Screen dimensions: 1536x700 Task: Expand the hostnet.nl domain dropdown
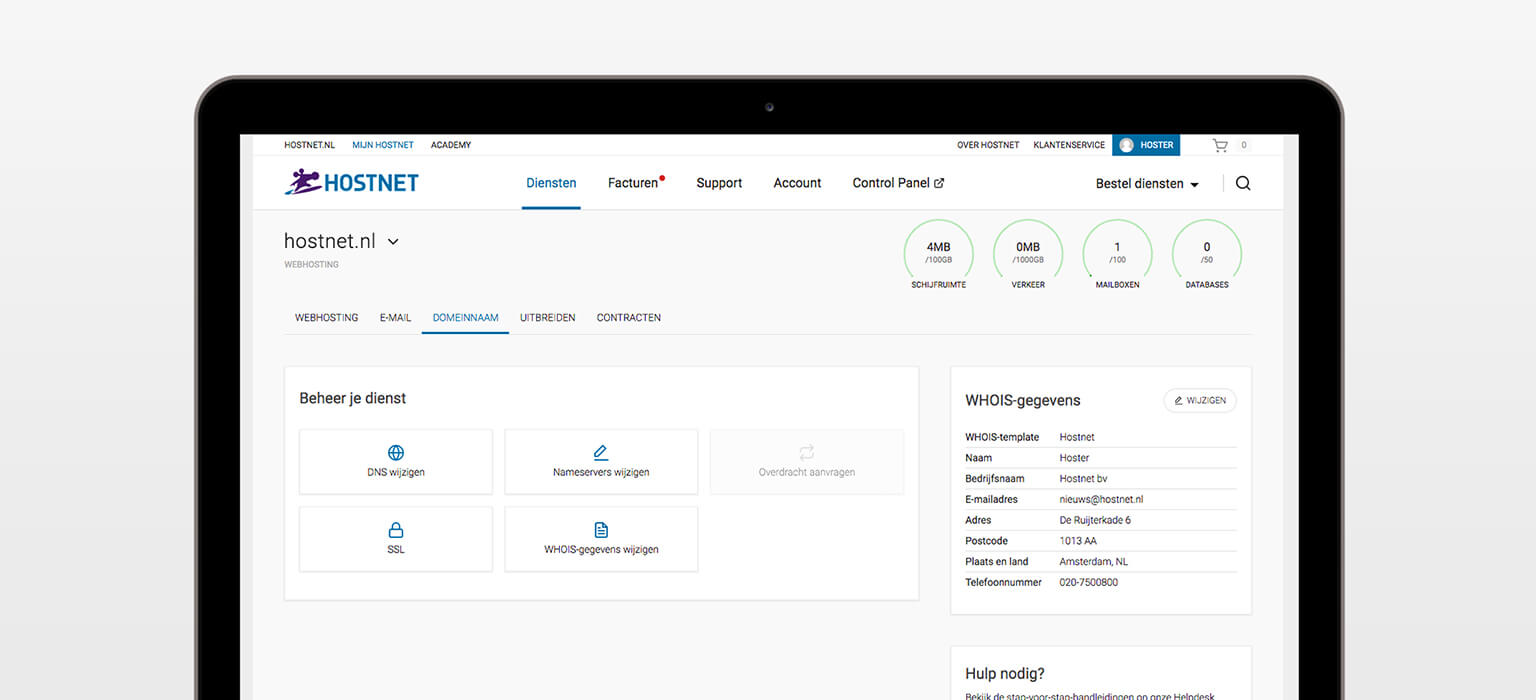click(x=393, y=241)
